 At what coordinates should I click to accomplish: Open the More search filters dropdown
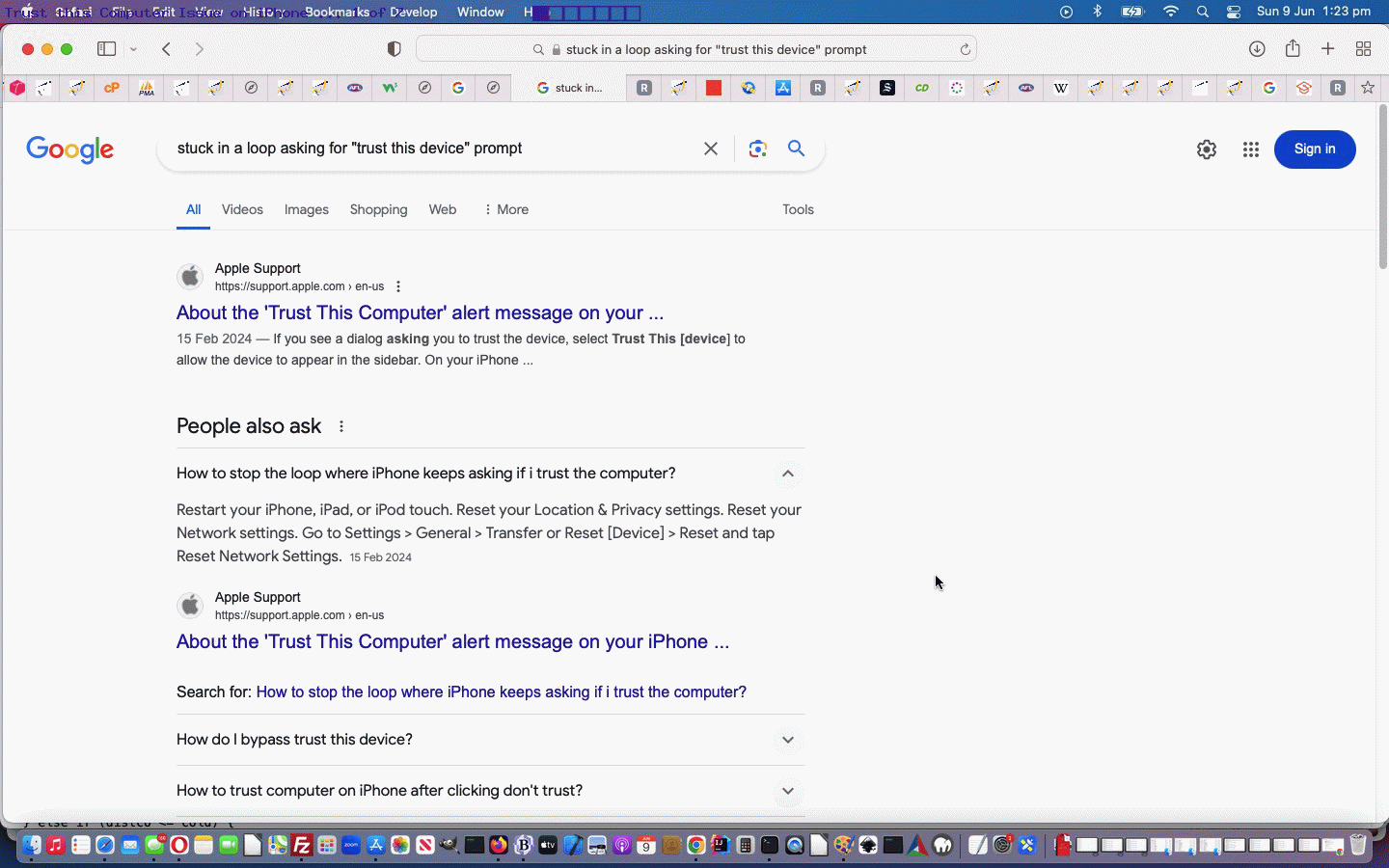505,209
